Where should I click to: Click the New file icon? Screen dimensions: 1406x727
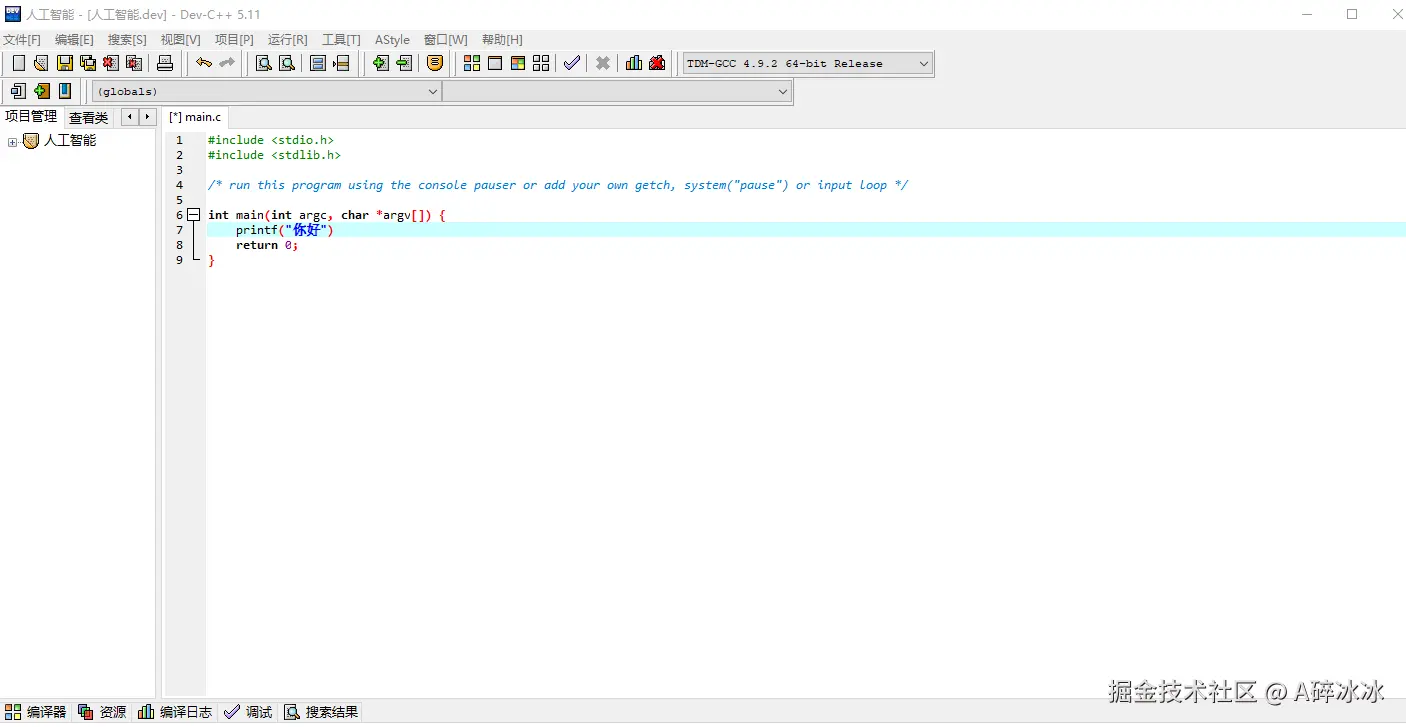[x=18, y=63]
